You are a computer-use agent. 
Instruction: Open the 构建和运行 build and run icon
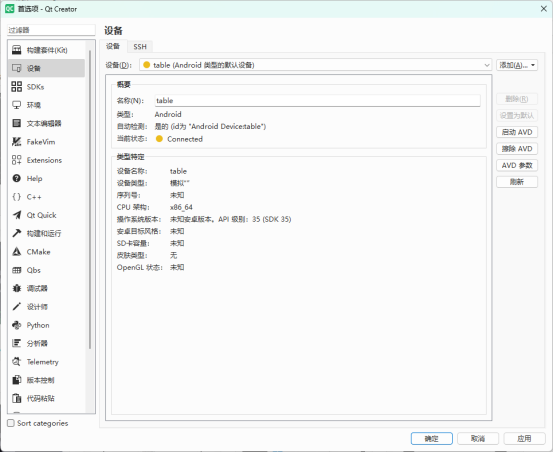[17, 233]
